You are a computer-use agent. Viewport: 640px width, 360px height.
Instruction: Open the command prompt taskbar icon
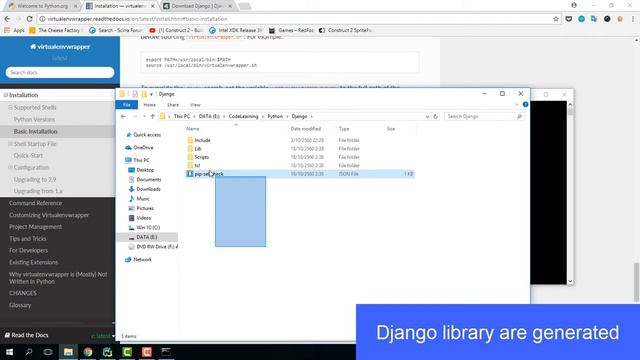(166, 352)
